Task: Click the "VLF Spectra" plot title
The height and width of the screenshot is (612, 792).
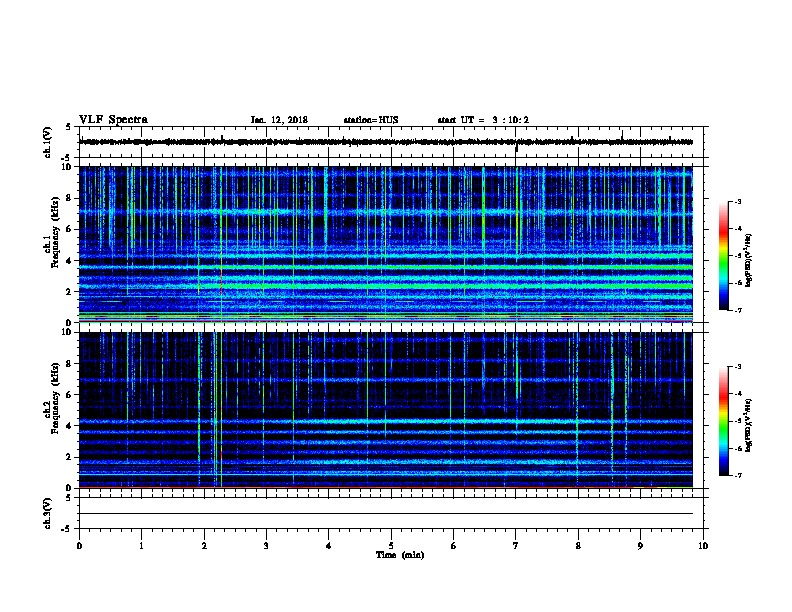Action: [x=113, y=120]
